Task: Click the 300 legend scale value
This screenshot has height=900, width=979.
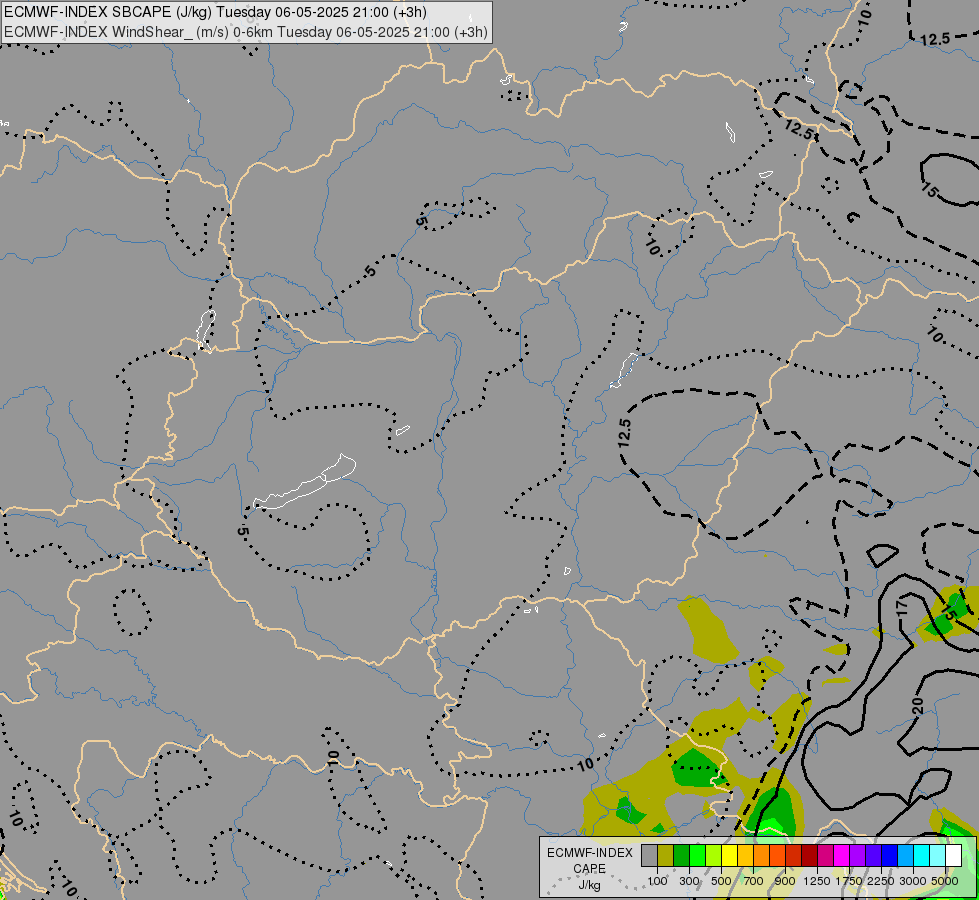Action: pyautogui.click(x=689, y=881)
